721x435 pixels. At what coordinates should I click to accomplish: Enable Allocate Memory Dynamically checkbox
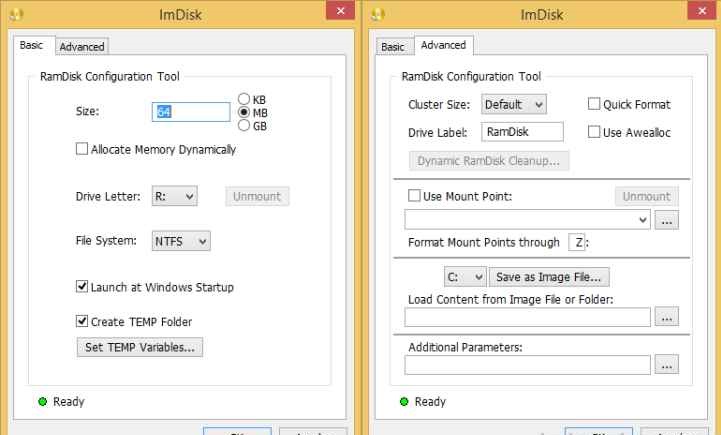pyautogui.click(x=83, y=150)
